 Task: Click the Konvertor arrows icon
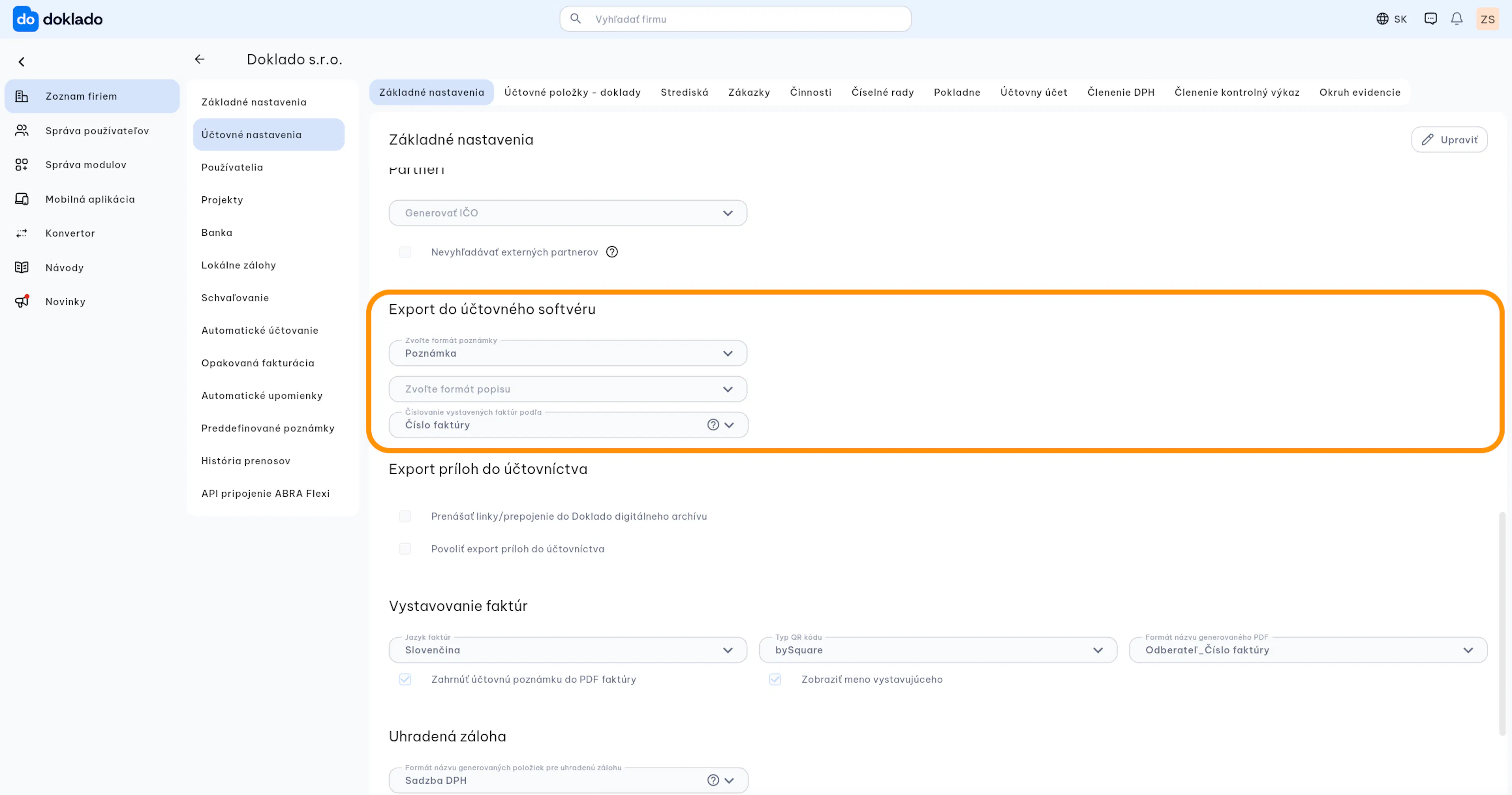click(22, 233)
